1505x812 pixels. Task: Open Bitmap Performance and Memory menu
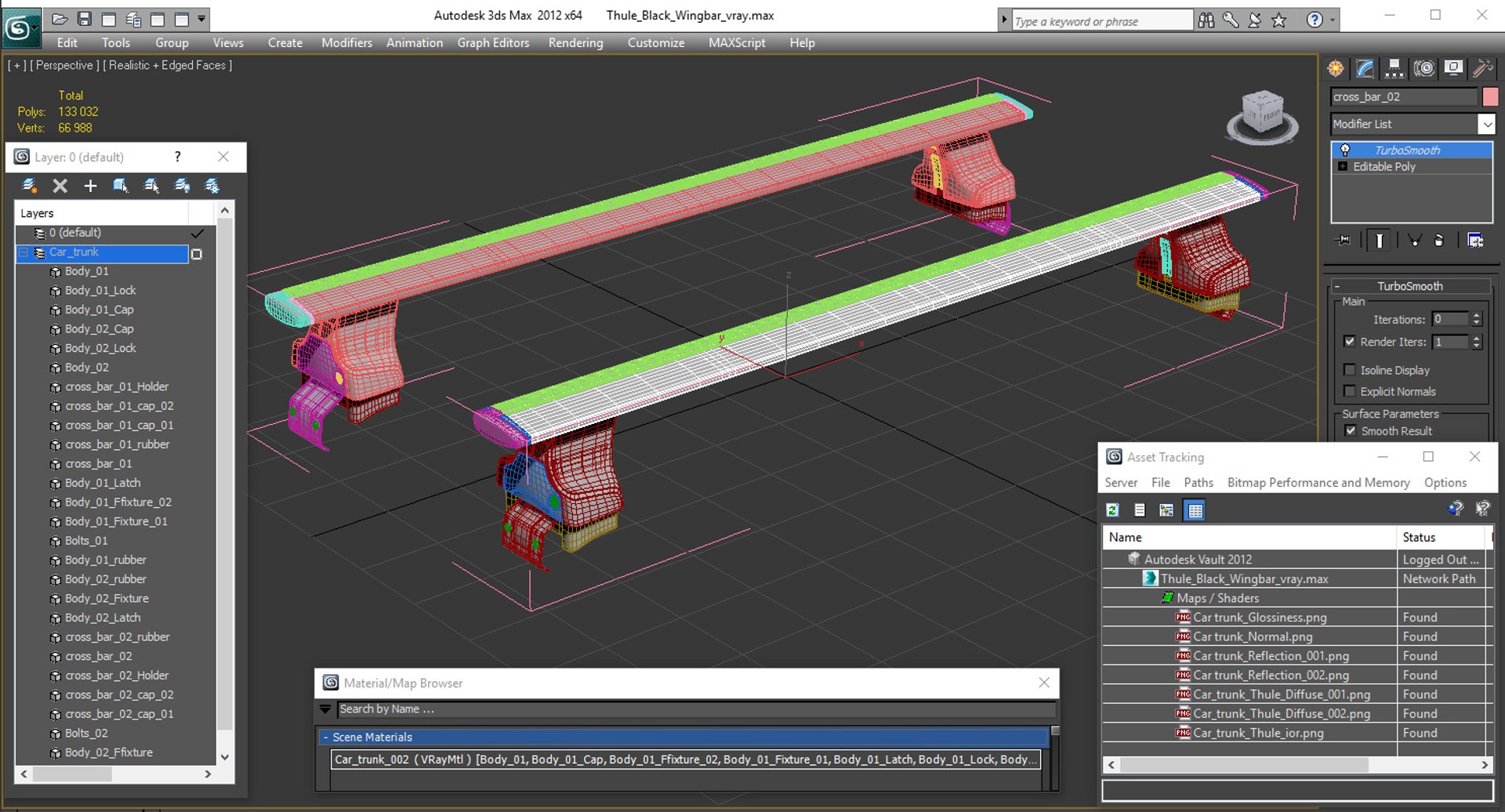(x=1318, y=483)
